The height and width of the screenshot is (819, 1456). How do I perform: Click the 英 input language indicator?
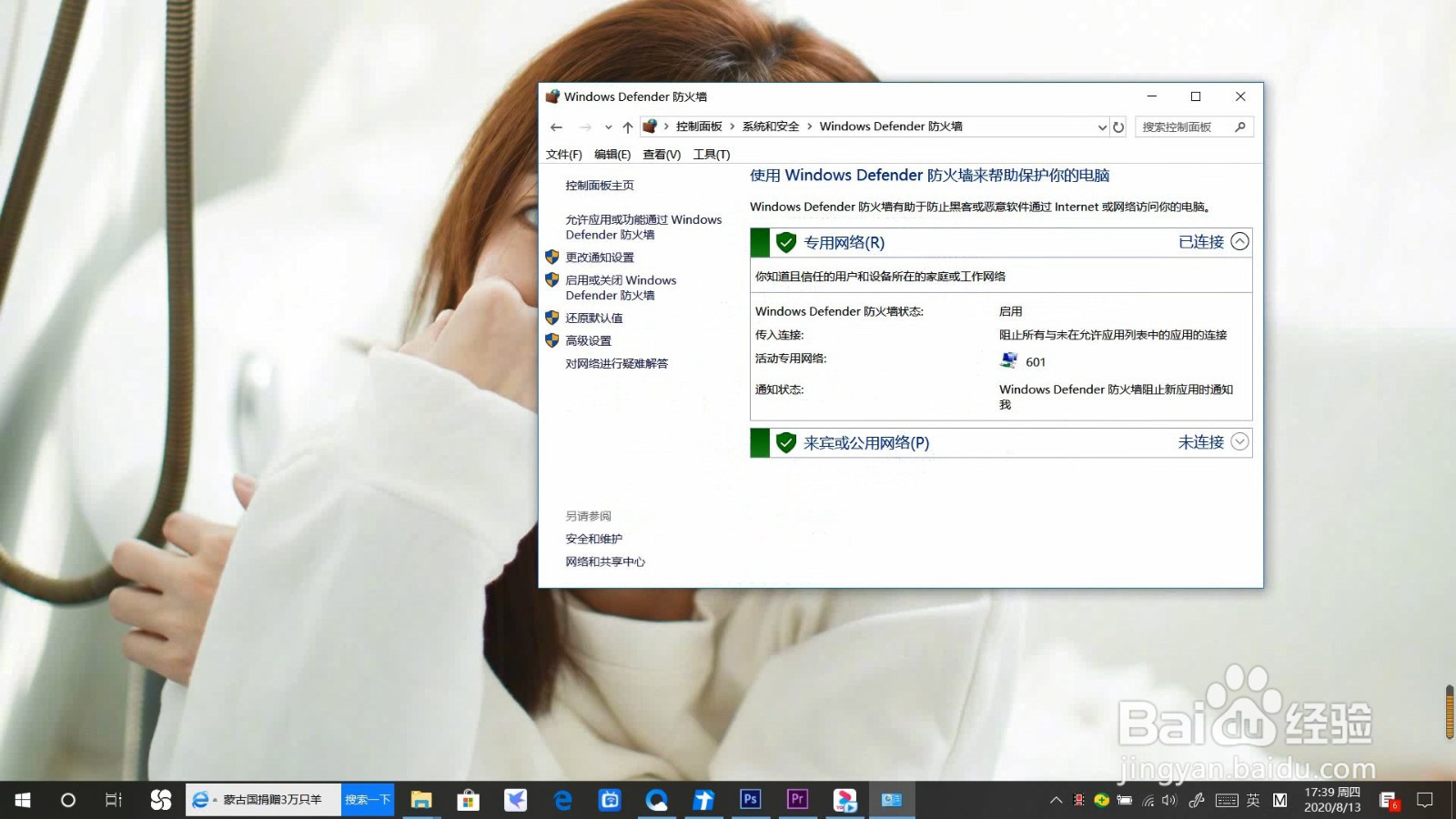(1253, 801)
